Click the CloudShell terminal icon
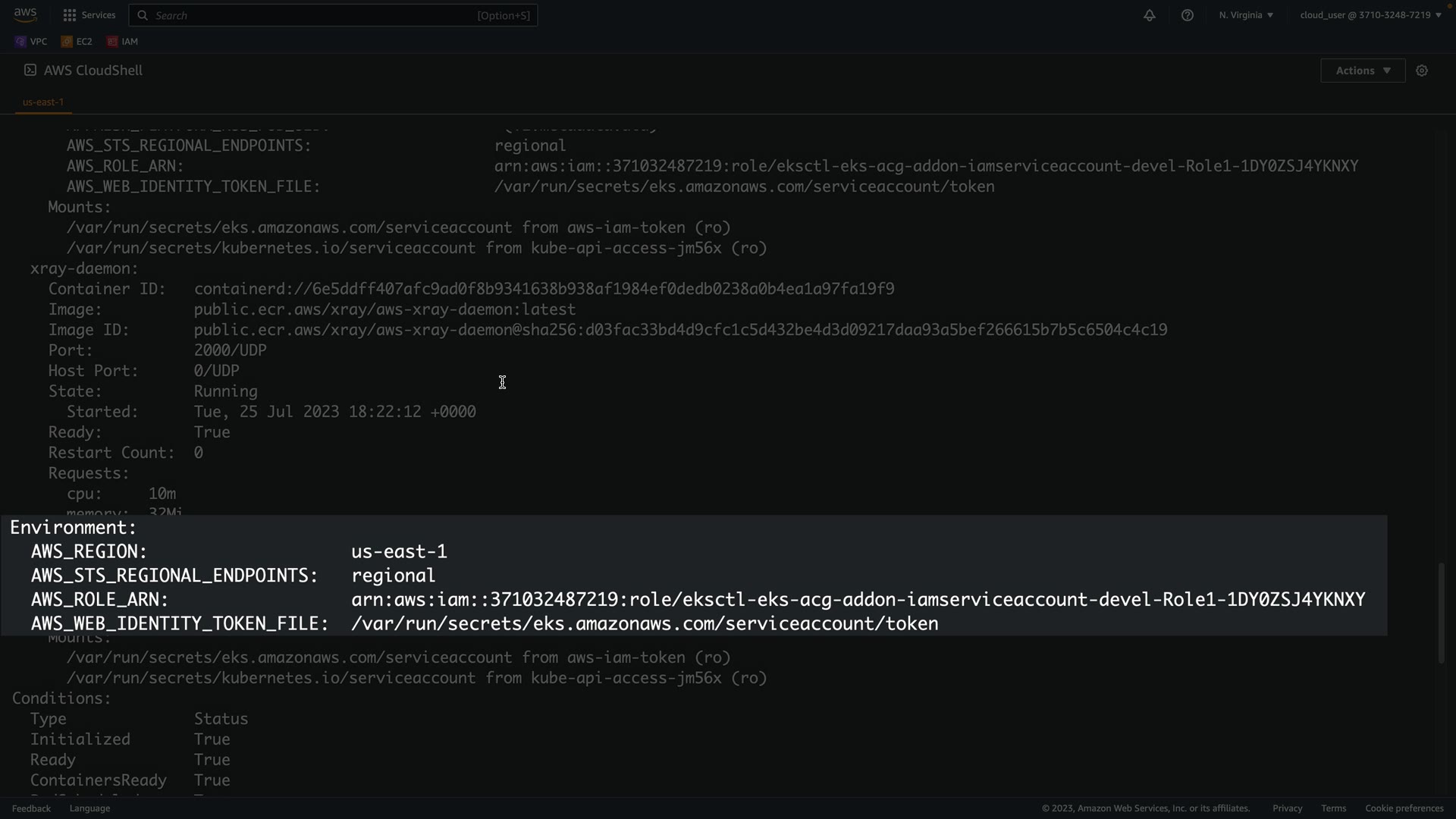The height and width of the screenshot is (819, 1456). pyautogui.click(x=30, y=70)
